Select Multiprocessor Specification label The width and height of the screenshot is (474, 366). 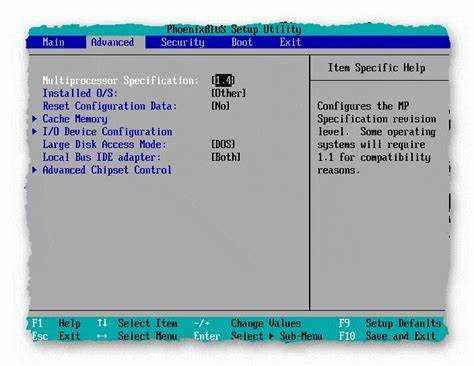[120, 80]
